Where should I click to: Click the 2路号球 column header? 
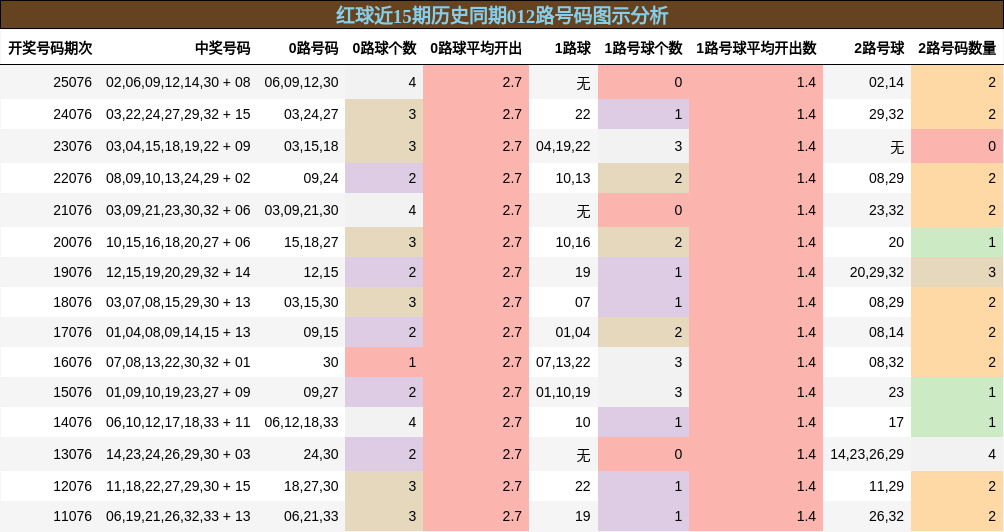879,48
